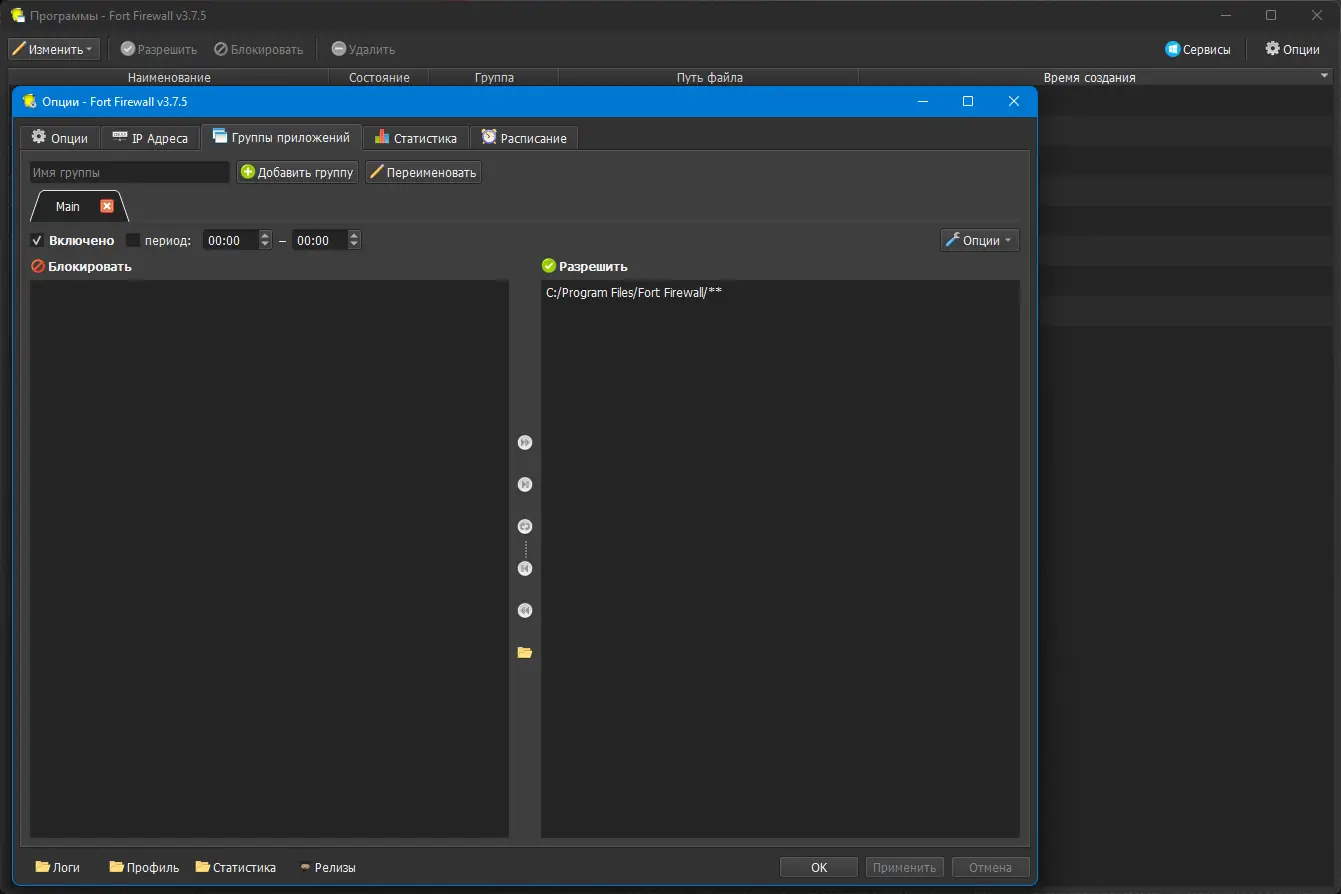Click Разрешить in the Программы toolbar
1341x894 pixels.
pos(159,49)
